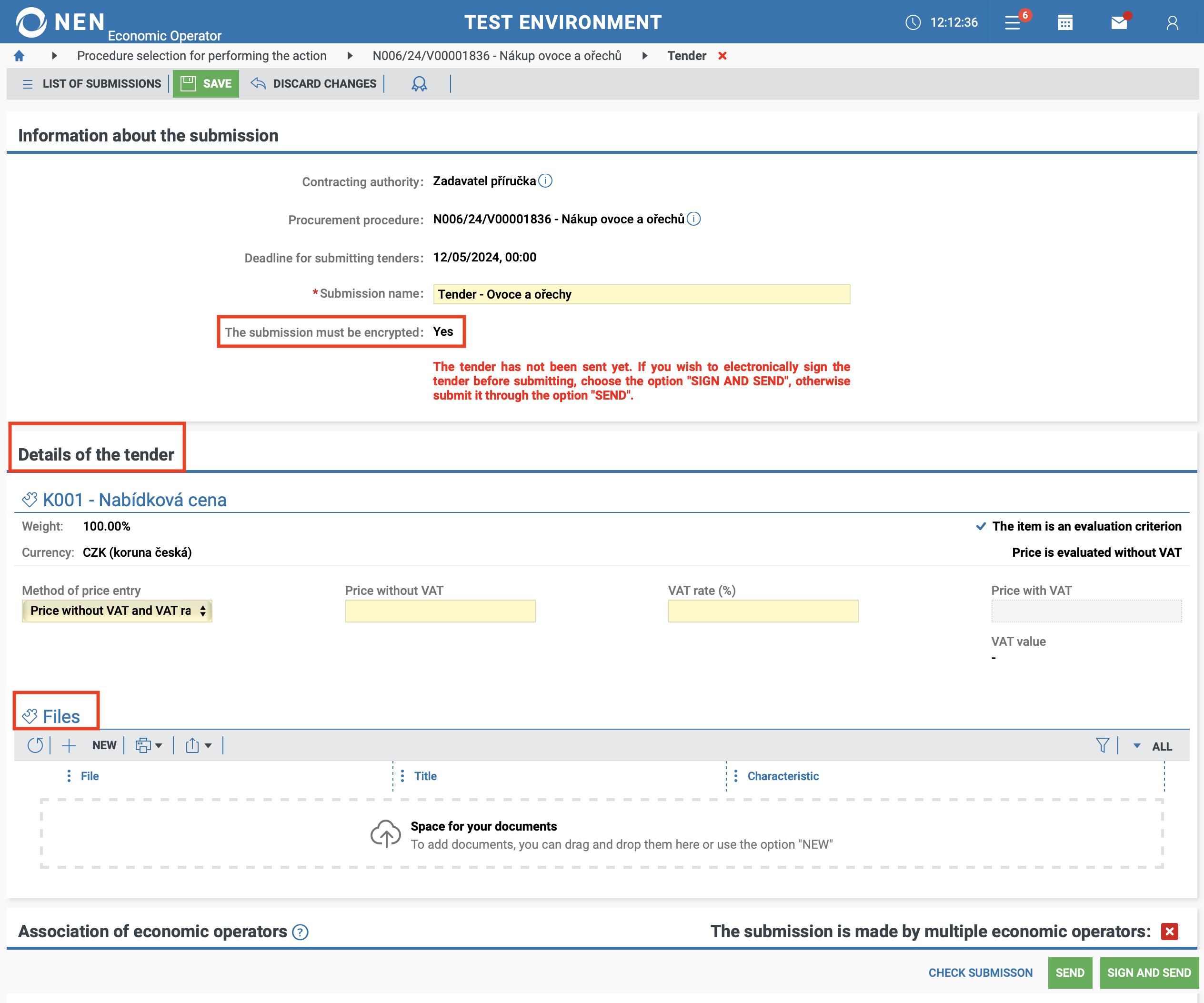Viewport: 1204px width, 1003px height.
Task: Click the filter funnel icon in Files
Action: 1102,745
